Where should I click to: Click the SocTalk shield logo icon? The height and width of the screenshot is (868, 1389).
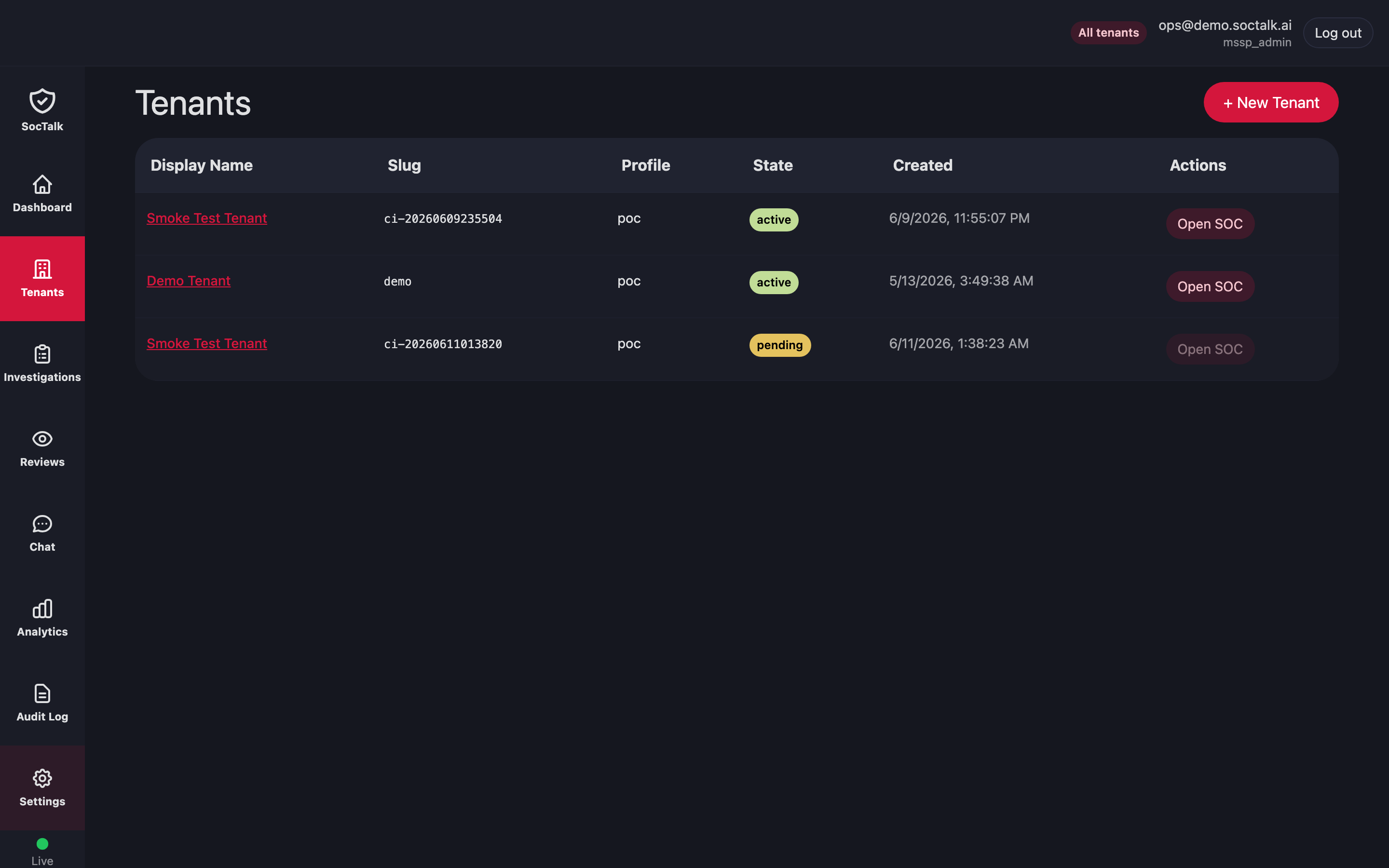[42, 101]
